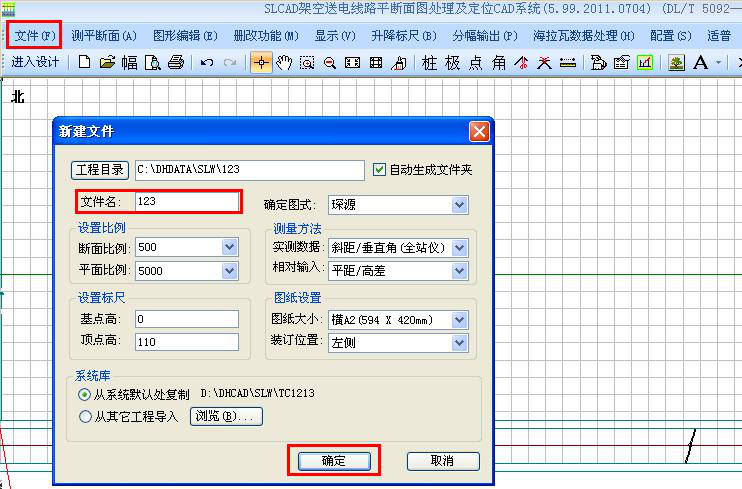Click the grid table toolbar icon
742x489 pixels.
[x=376, y=62]
